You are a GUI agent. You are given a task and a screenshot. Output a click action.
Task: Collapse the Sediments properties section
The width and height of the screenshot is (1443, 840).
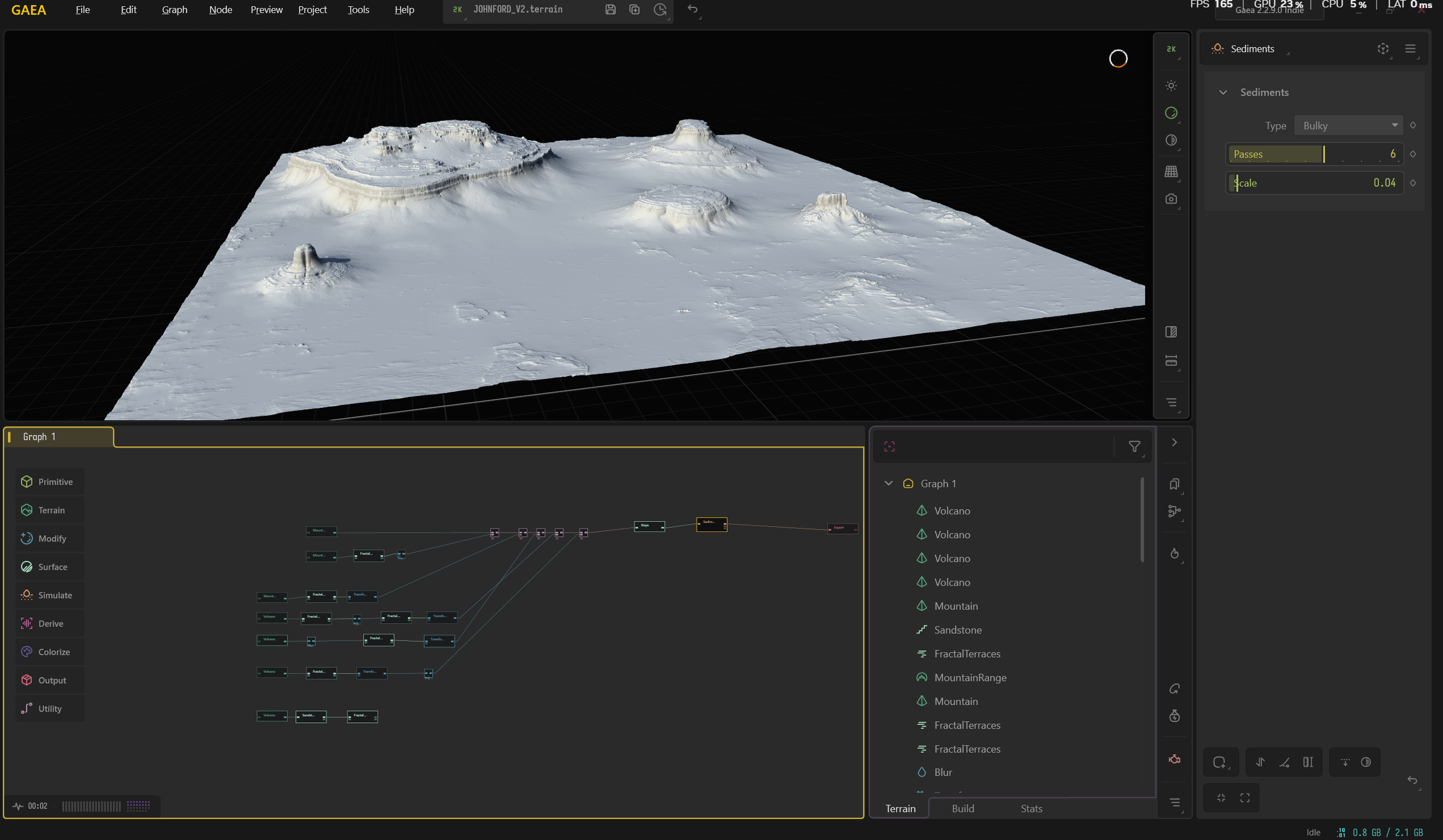pos(1223,92)
